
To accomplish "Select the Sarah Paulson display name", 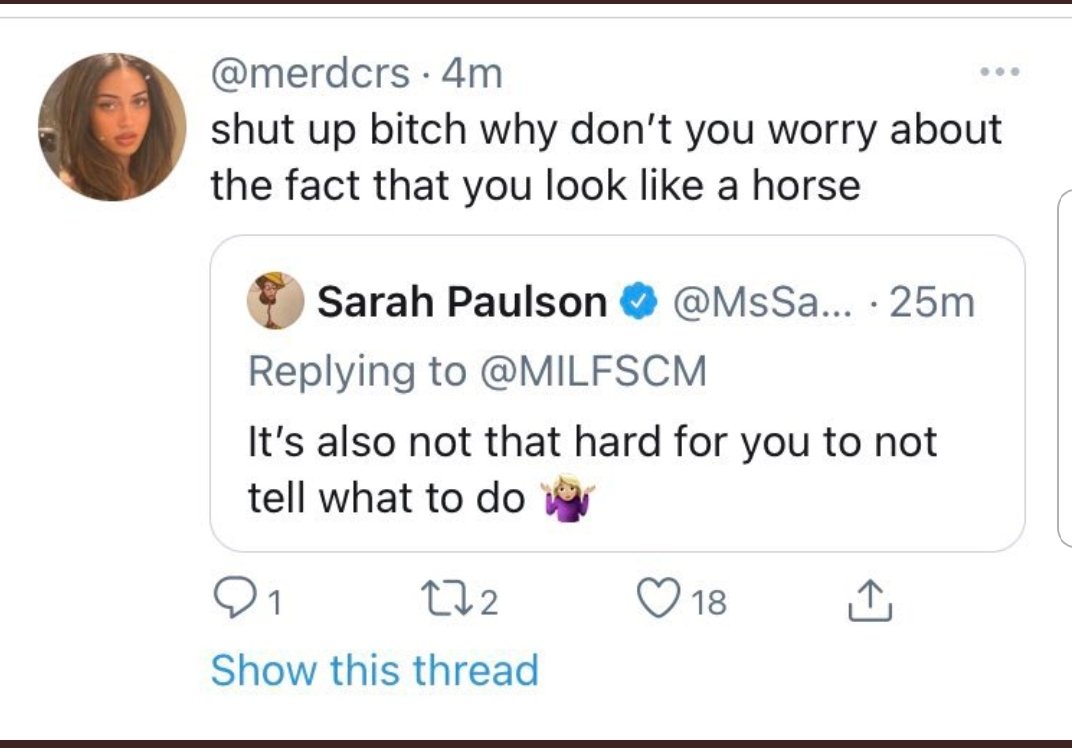I will (462, 302).
